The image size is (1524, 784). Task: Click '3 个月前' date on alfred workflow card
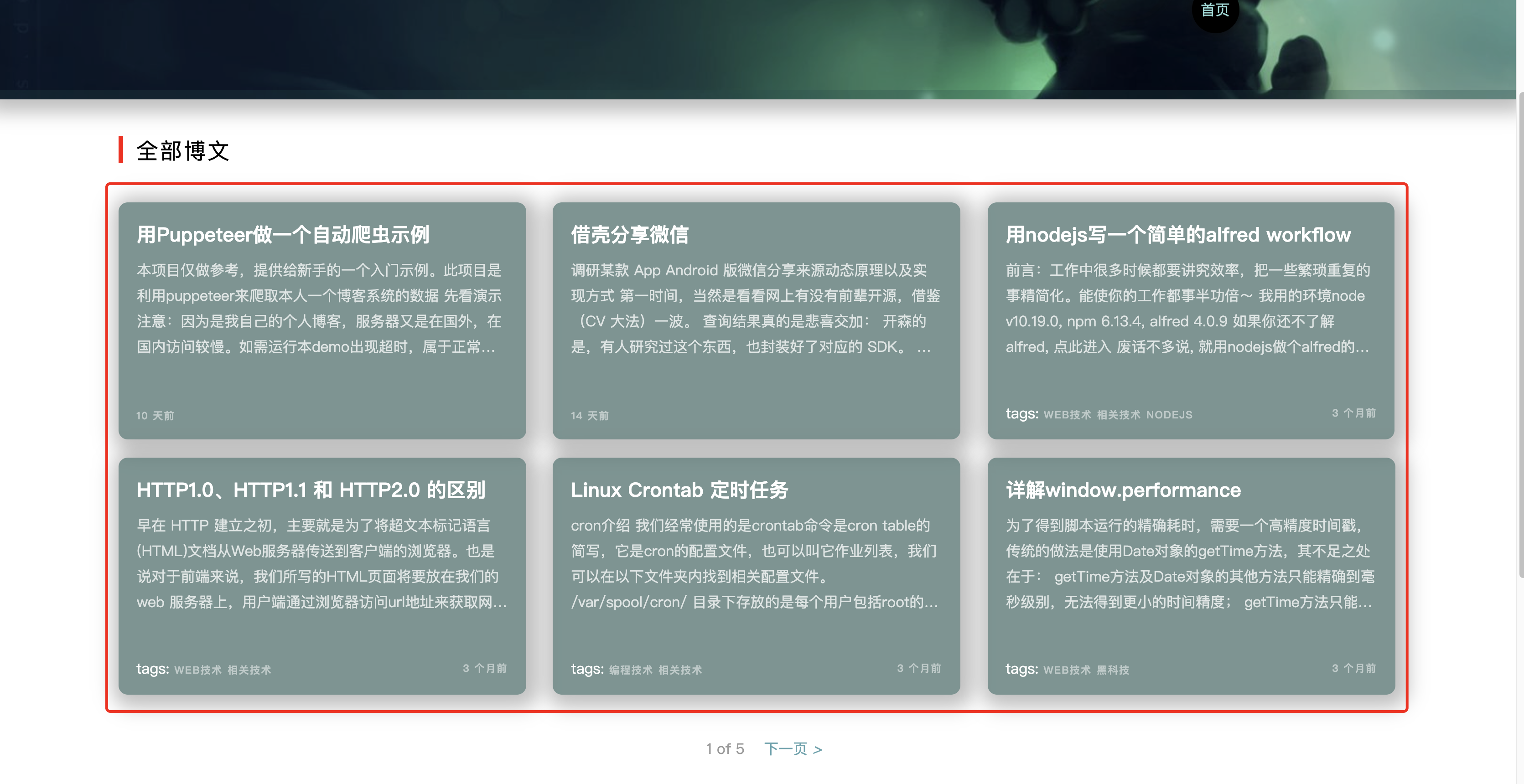[1353, 413]
